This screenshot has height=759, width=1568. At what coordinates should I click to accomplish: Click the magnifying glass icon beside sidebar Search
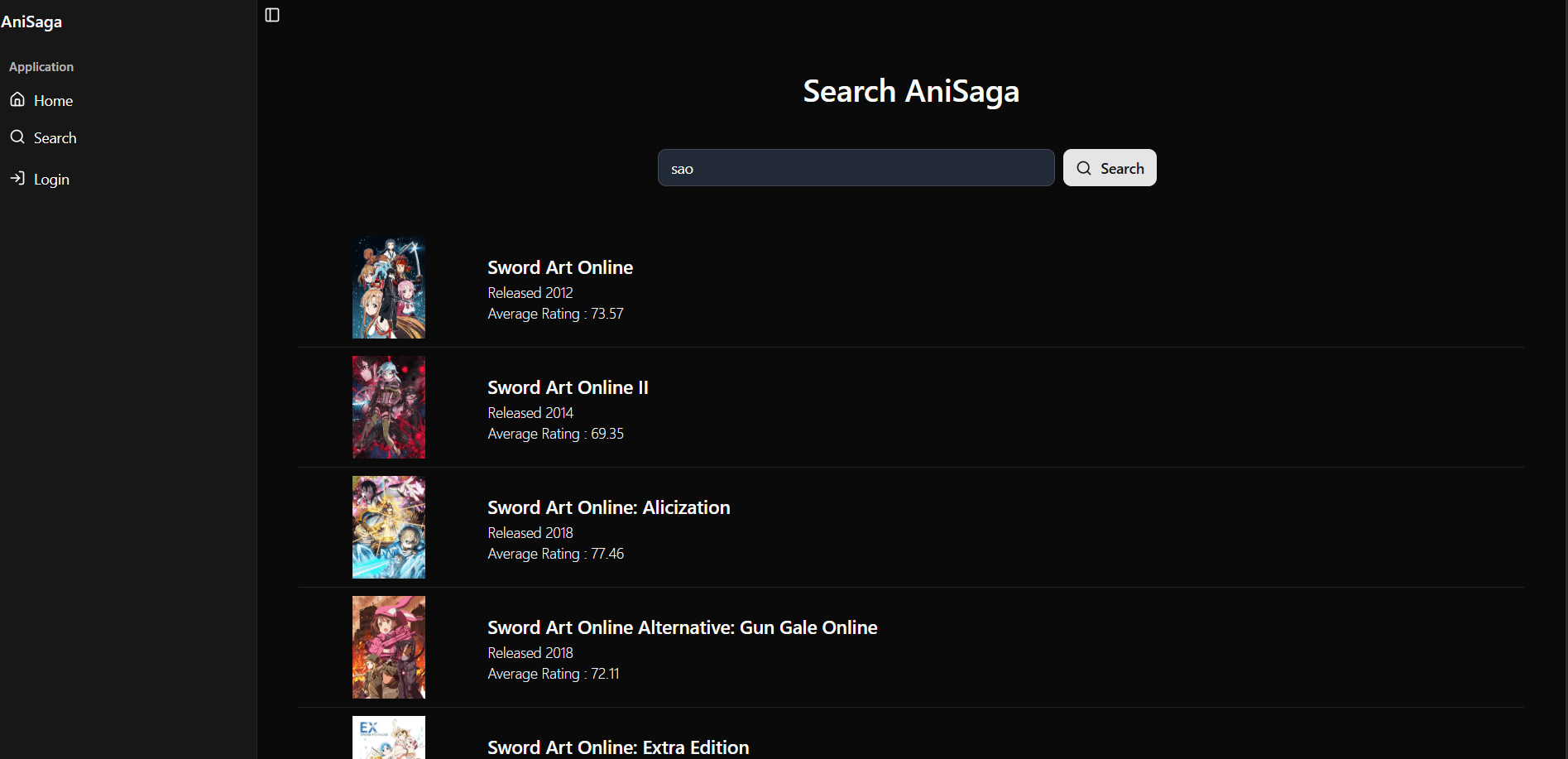[x=17, y=137]
